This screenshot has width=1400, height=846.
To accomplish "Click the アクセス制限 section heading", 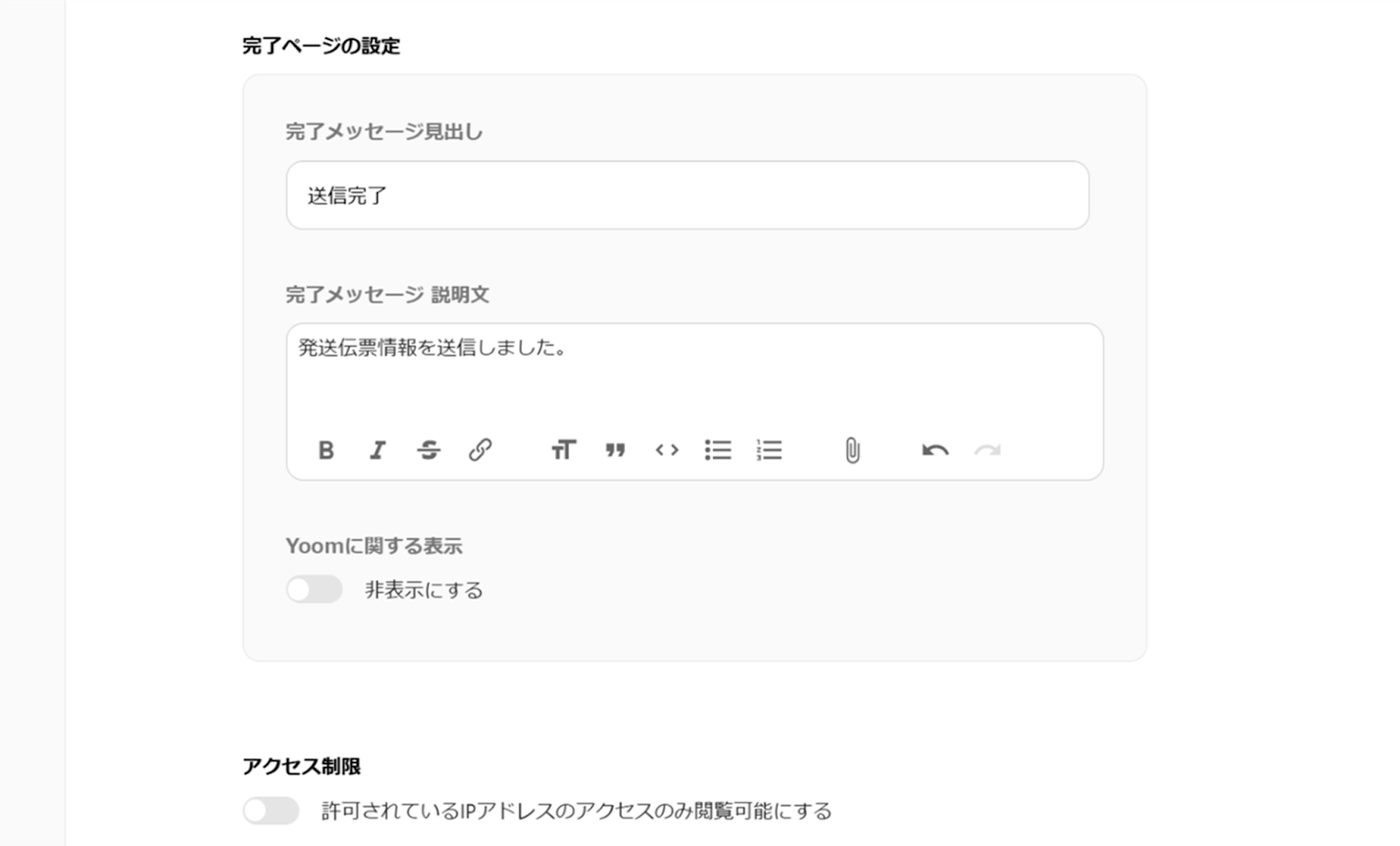I will [x=301, y=766].
